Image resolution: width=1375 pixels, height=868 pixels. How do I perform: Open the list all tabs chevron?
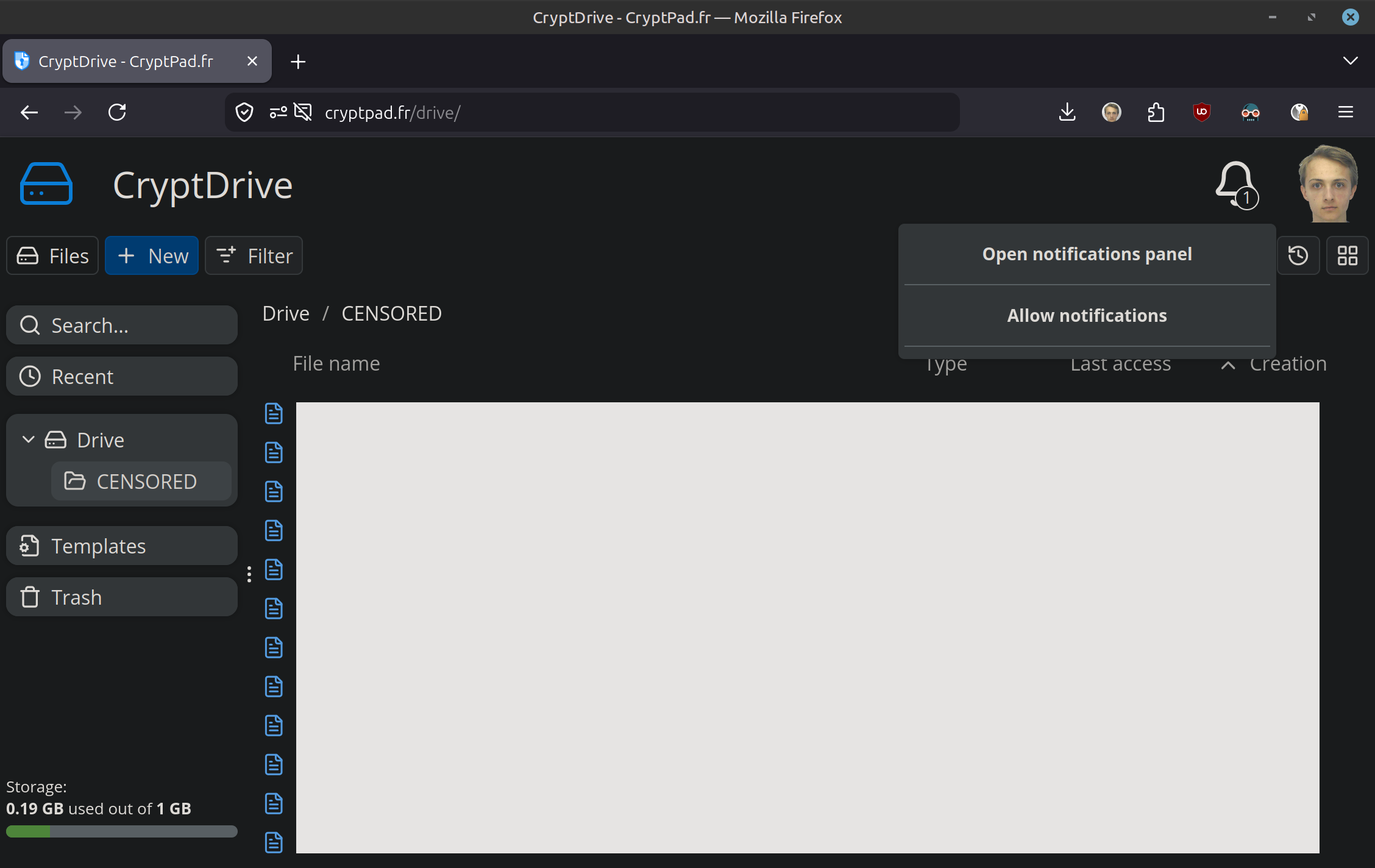pyautogui.click(x=1350, y=61)
